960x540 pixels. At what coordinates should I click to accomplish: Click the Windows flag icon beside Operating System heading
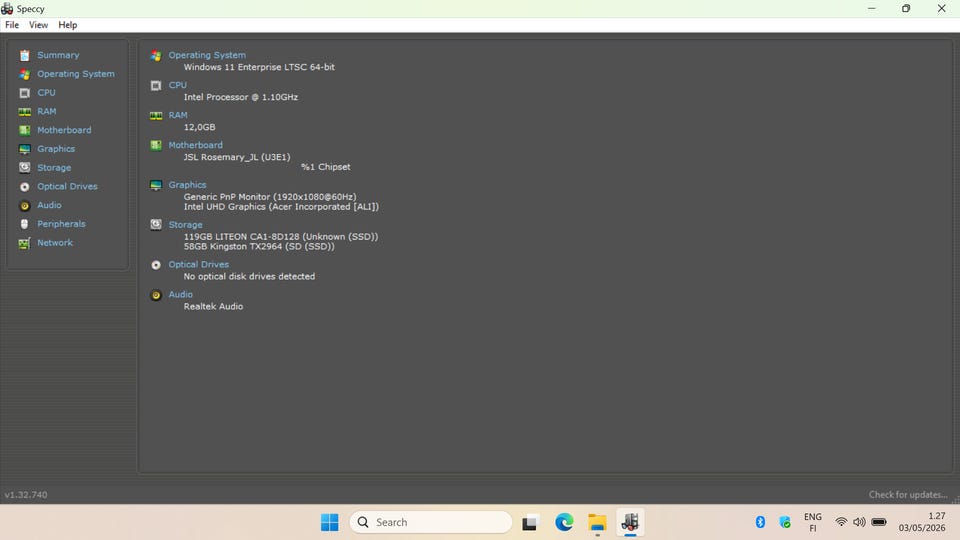[156, 56]
